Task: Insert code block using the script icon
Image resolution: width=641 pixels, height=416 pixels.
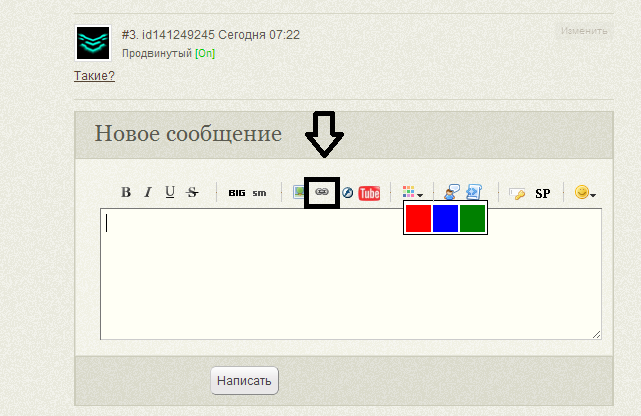Action: tap(474, 192)
